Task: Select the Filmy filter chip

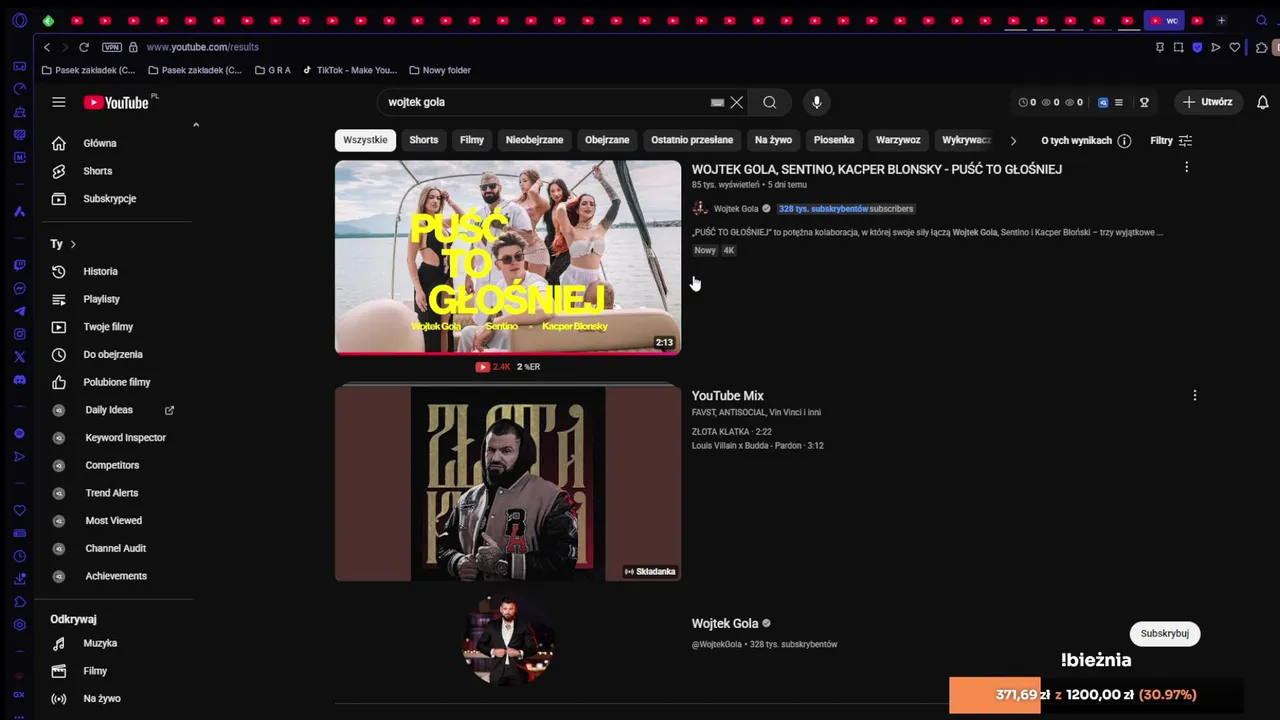Action: point(472,140)
